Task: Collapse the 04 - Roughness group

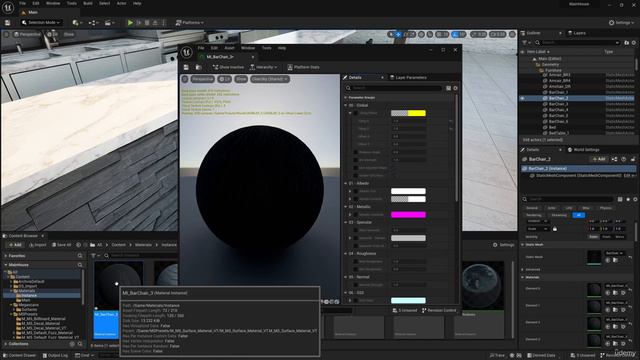Action: 346,254
